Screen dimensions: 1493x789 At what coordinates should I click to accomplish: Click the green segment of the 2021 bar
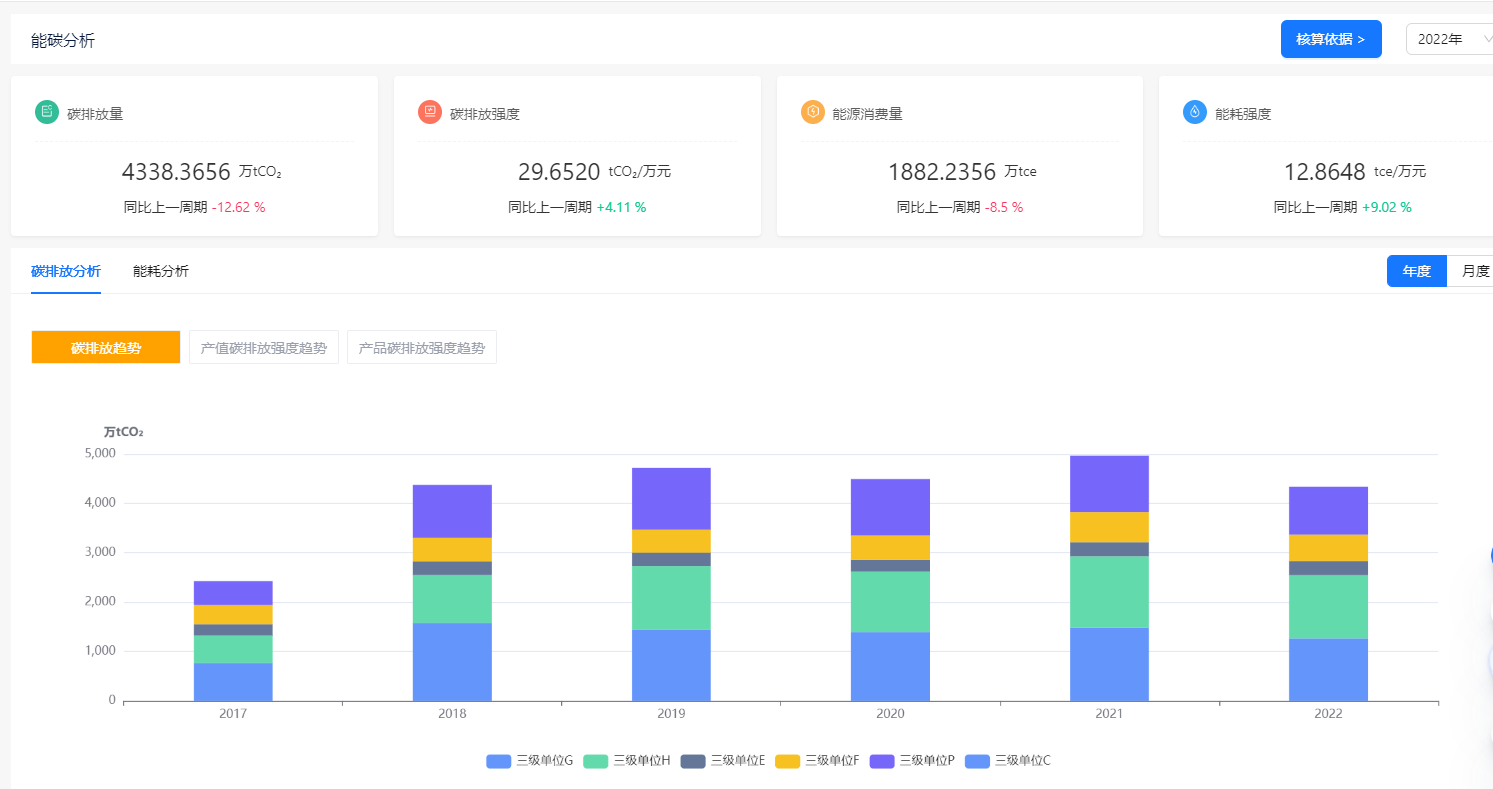1109,592
